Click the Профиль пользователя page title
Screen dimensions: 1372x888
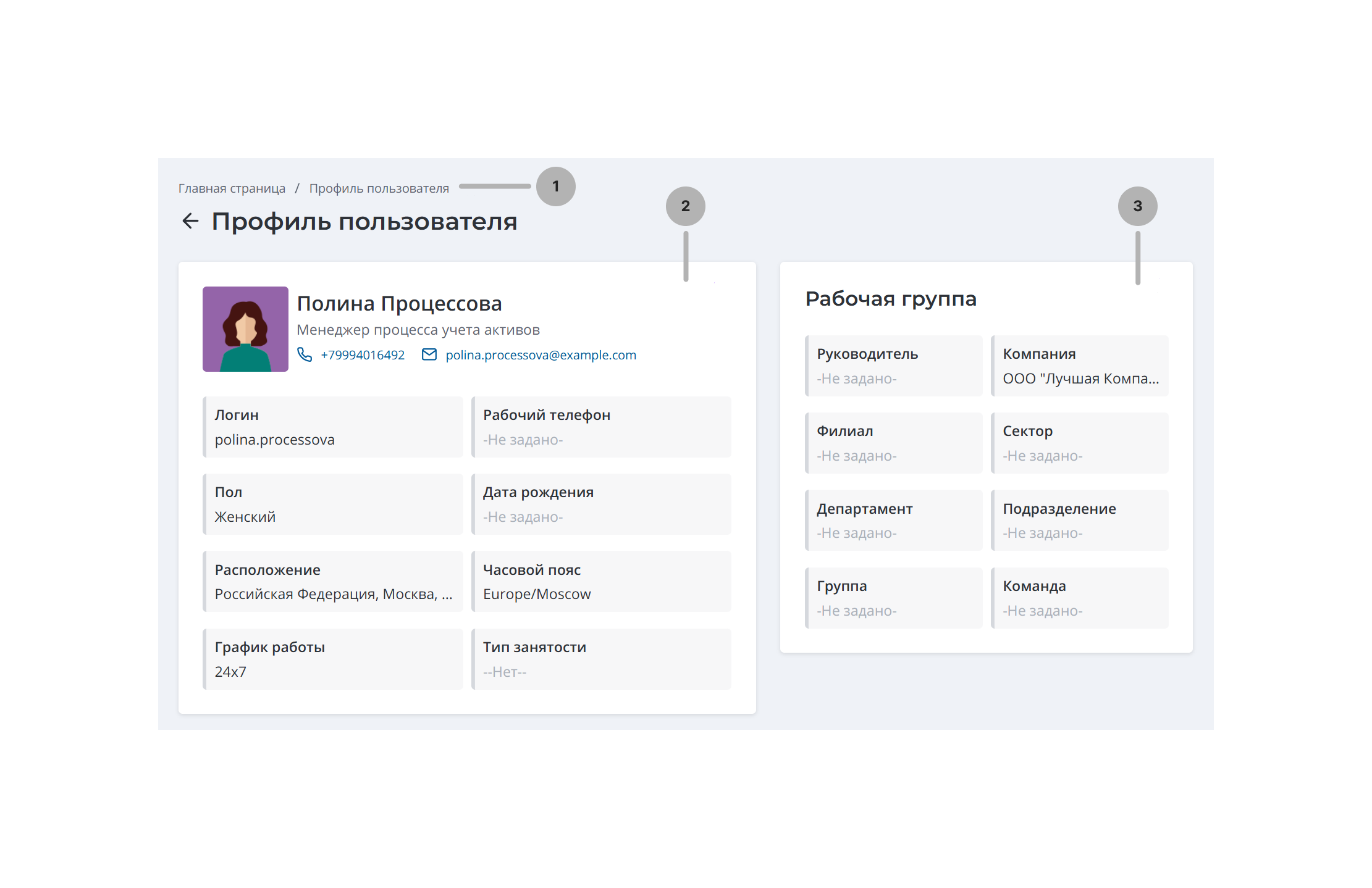(x=364, y=222)
